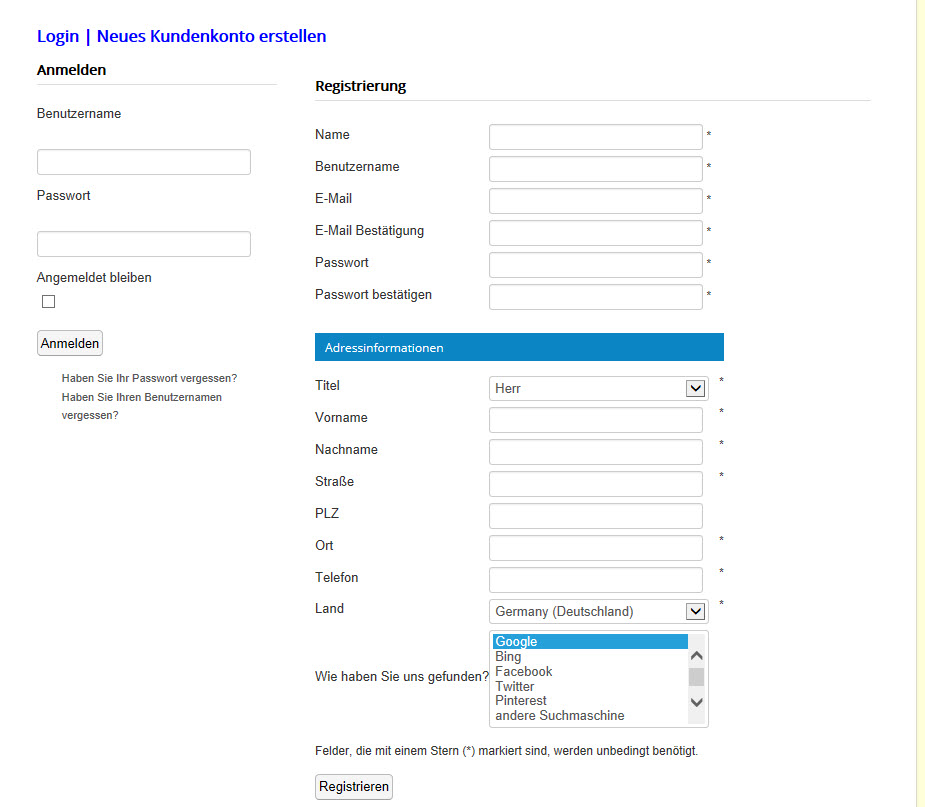925x807 pixels.
Task: Focus the Vorname input field
Action: tap(596, 420)
